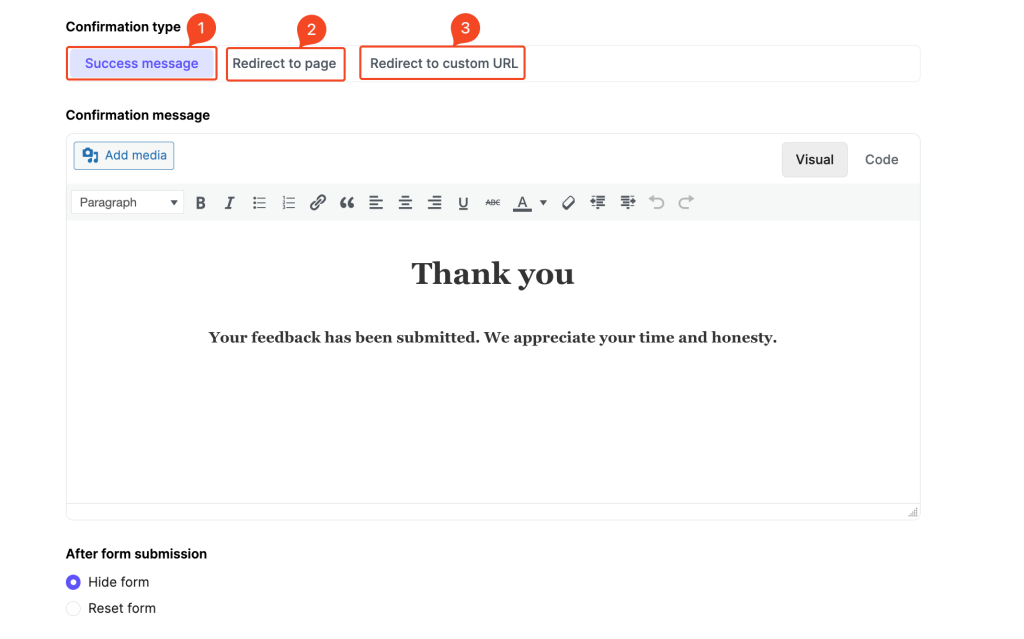Expand the text color picker arrow
Image resolution: width=1024 pixels, height=639 pixels.
(543, 203)
